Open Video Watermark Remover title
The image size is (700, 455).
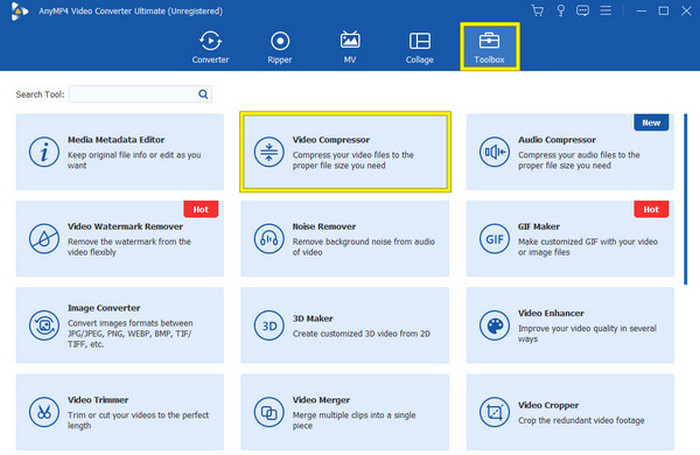[125, 226]
